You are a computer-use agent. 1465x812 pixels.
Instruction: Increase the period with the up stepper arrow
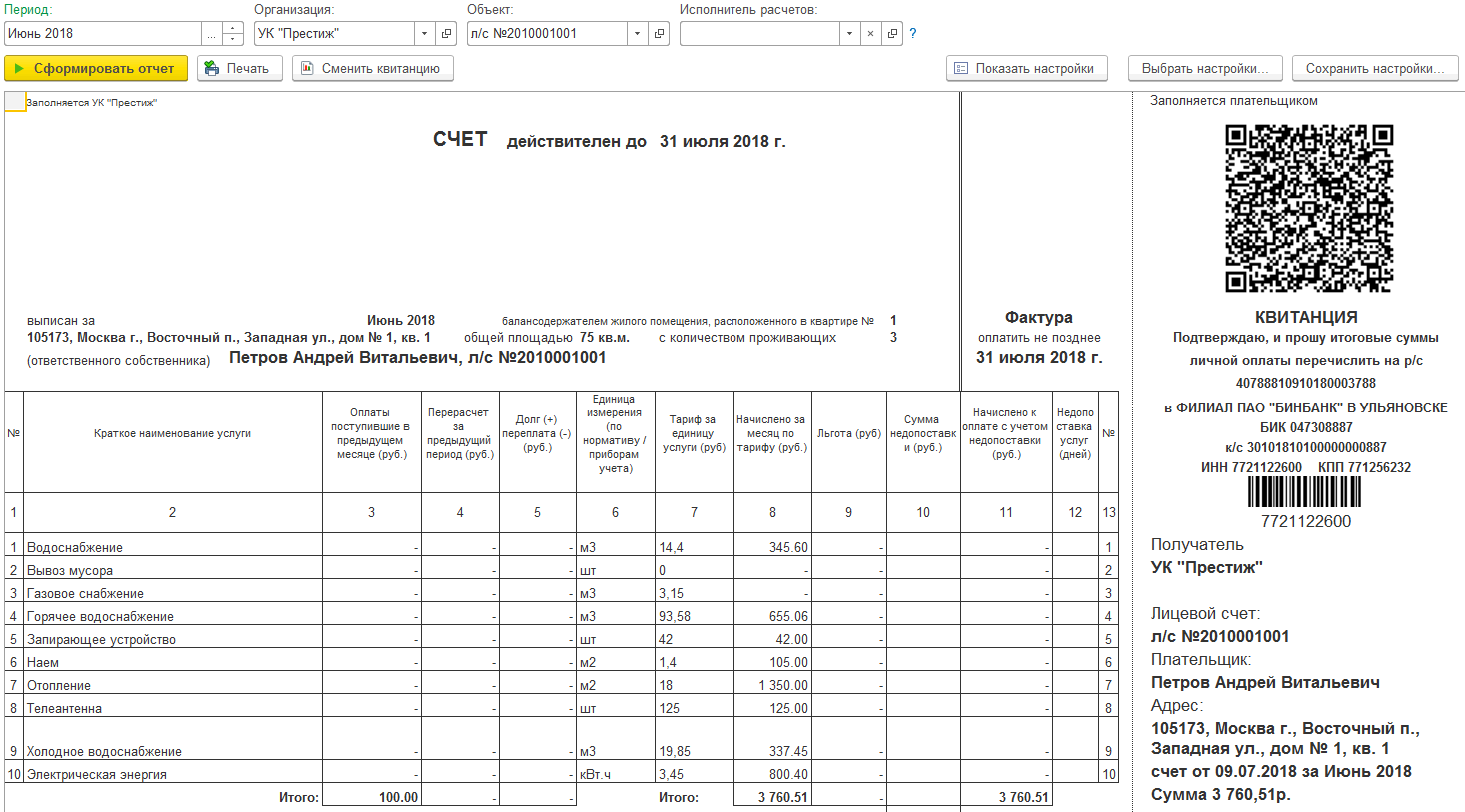coord(233,28)
